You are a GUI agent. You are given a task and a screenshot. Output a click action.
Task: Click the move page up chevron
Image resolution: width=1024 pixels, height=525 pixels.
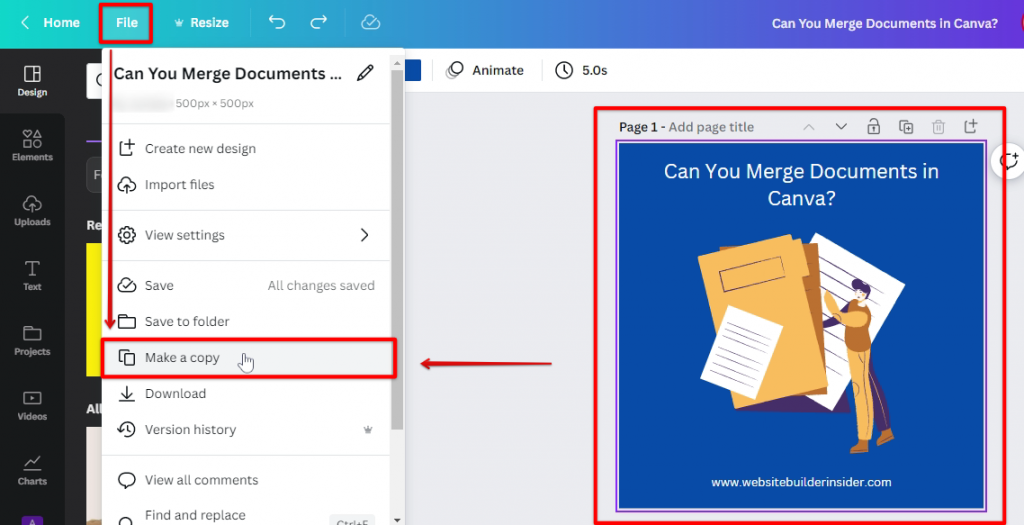click(809, 127)
